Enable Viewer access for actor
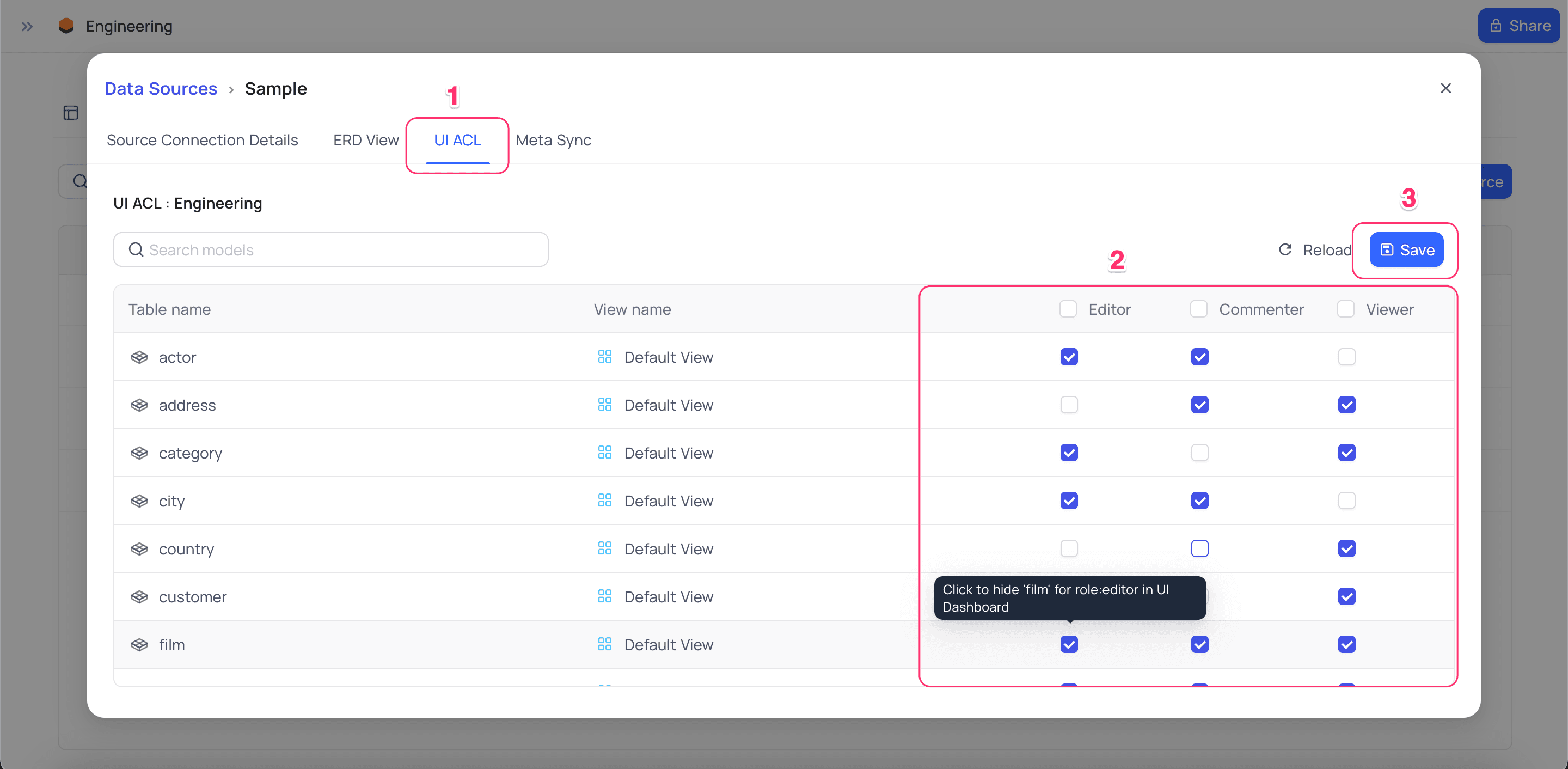The width and height of the screenshot is (1568, 769). click(1346, 356)
